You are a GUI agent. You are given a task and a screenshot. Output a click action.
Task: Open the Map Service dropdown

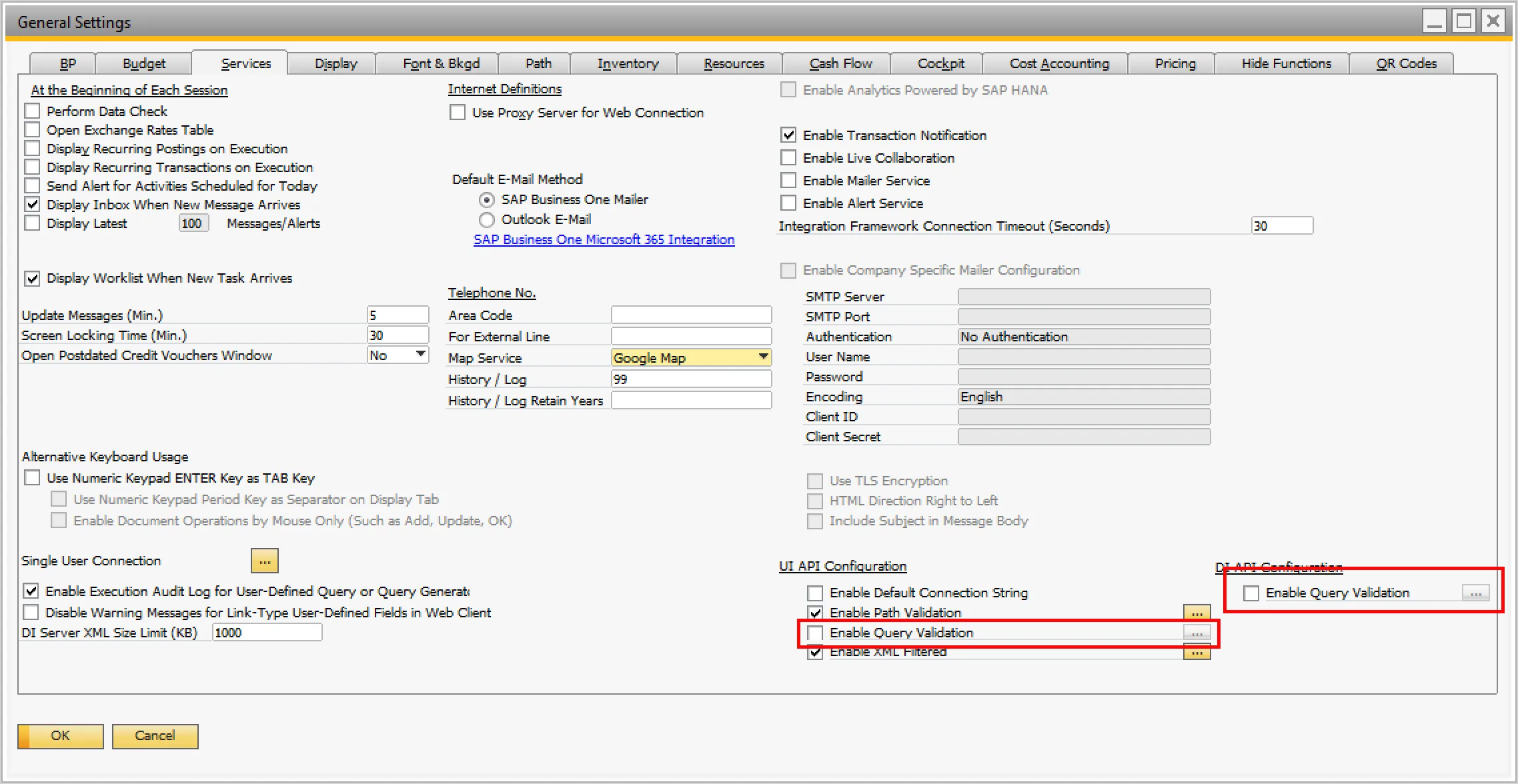pos(763,357)
